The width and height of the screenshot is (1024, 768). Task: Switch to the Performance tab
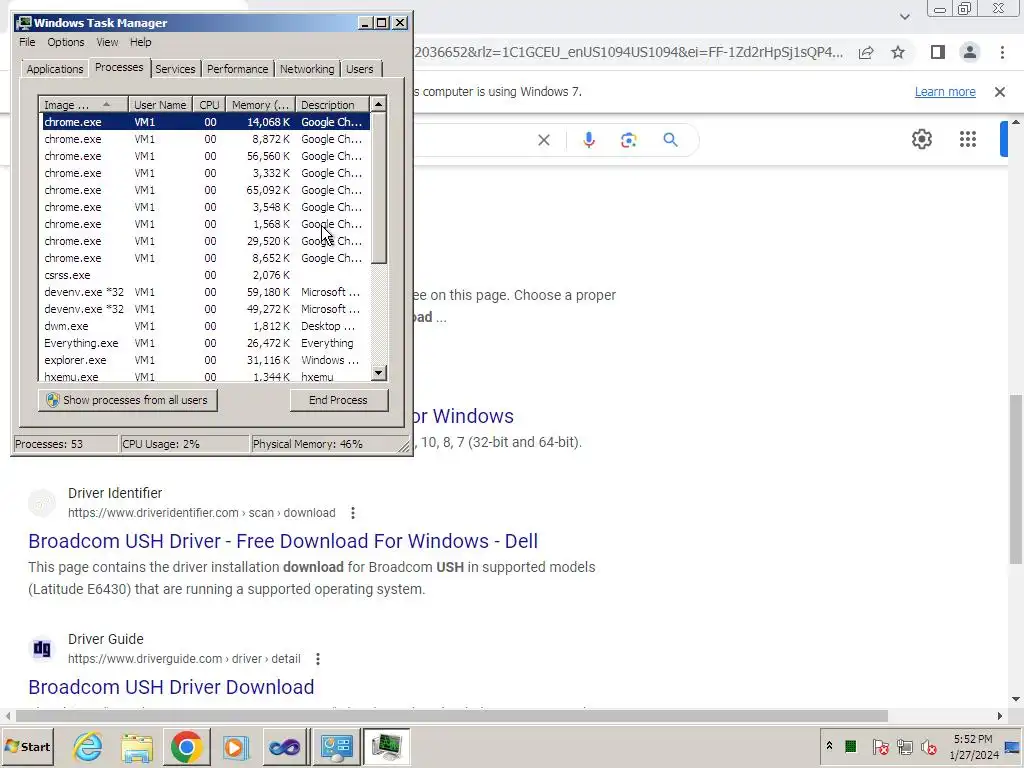tap(238, 69)
